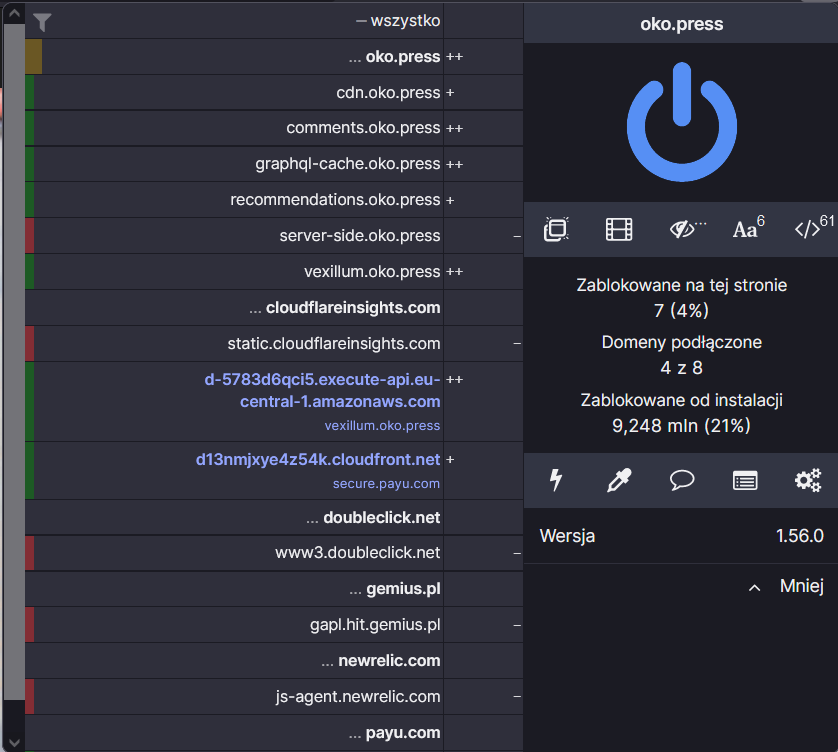The width and height of the screenshot is (838, 752).
Task: Toggle JavaScript blocking code icon
Action: pyautogui.click(x=813, y=228)
